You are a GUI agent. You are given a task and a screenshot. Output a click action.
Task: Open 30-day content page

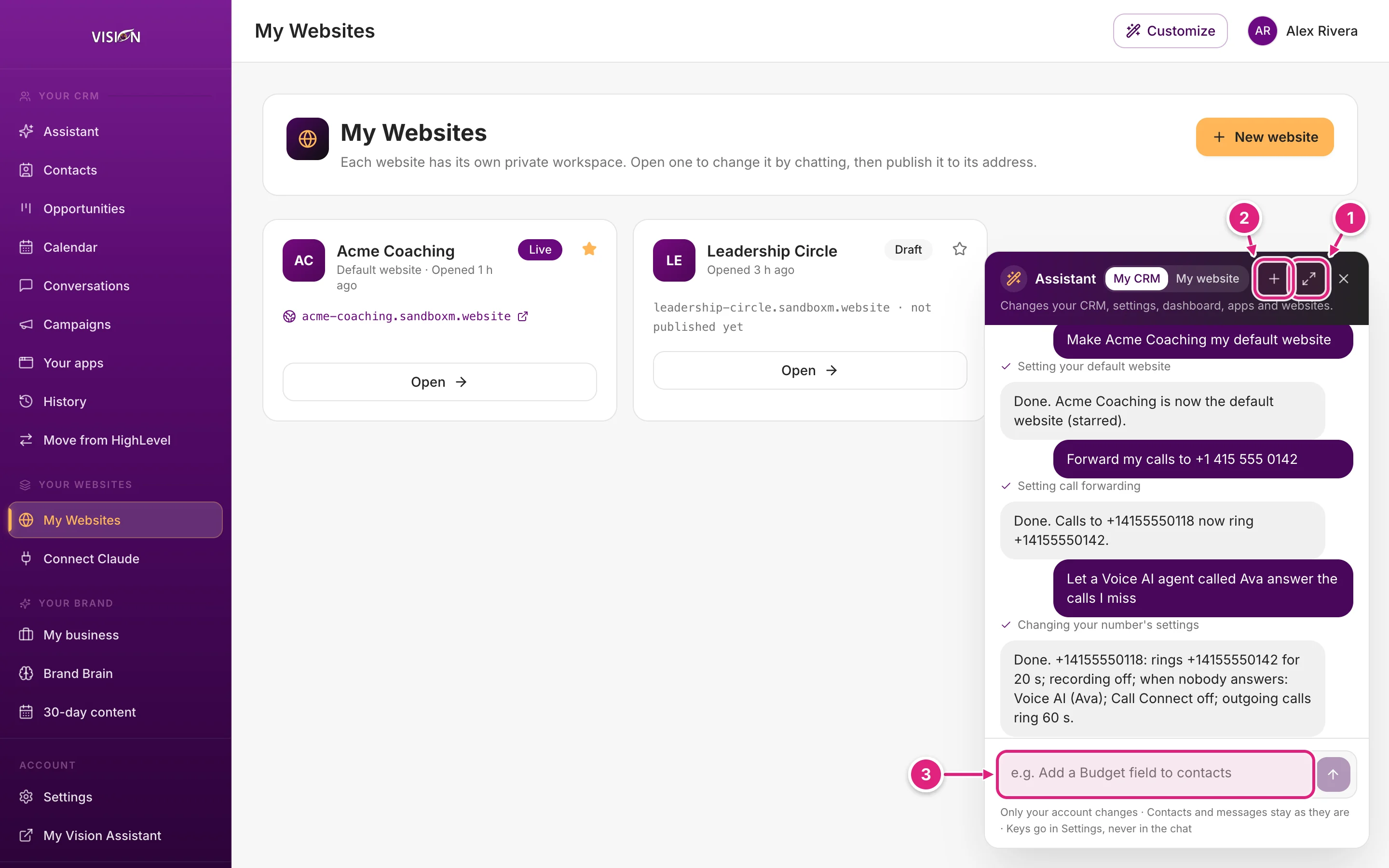click(115, 712)
